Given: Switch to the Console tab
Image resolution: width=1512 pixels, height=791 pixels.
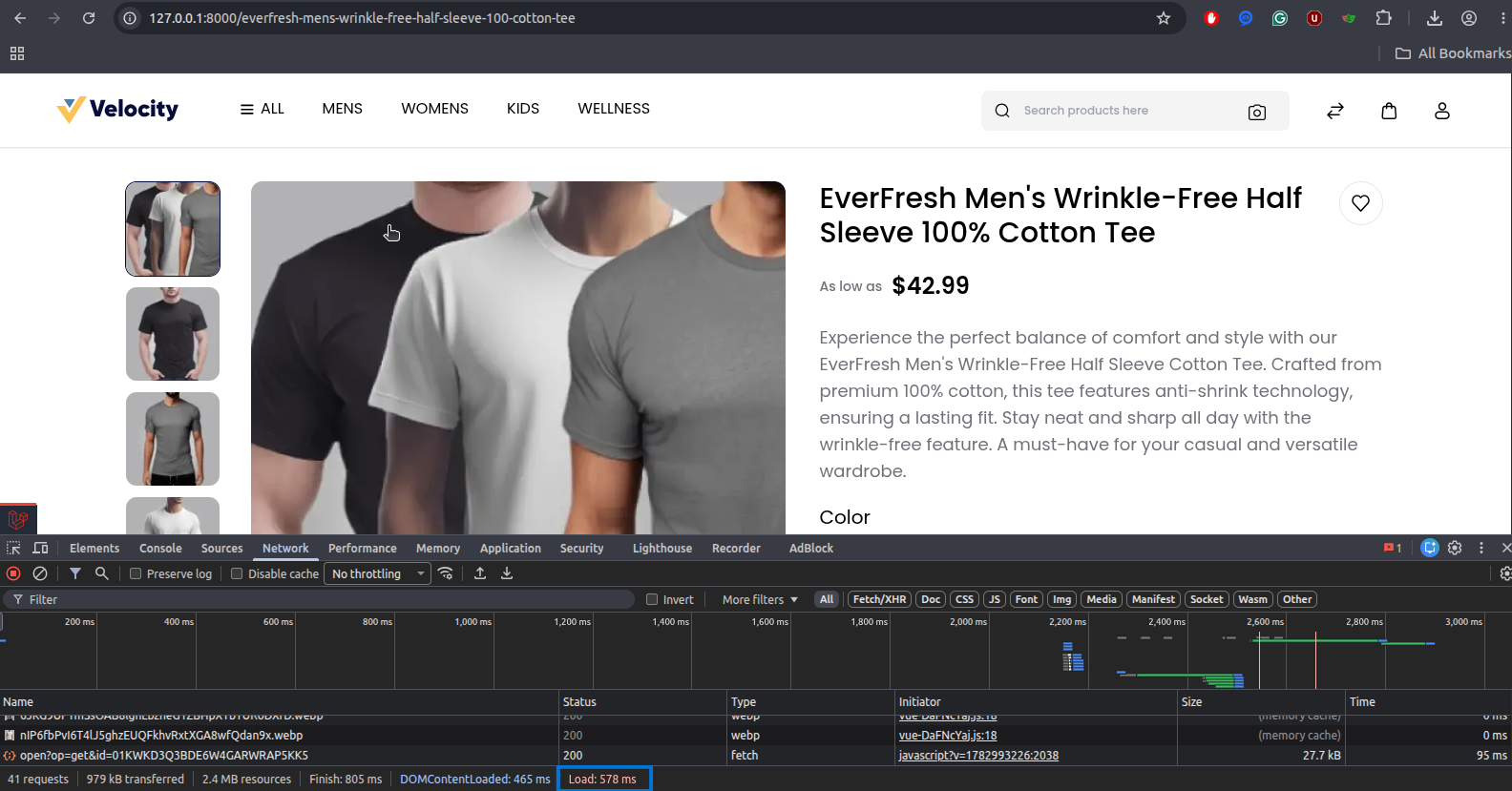Looking at the screenshot, I should [160, 548].
